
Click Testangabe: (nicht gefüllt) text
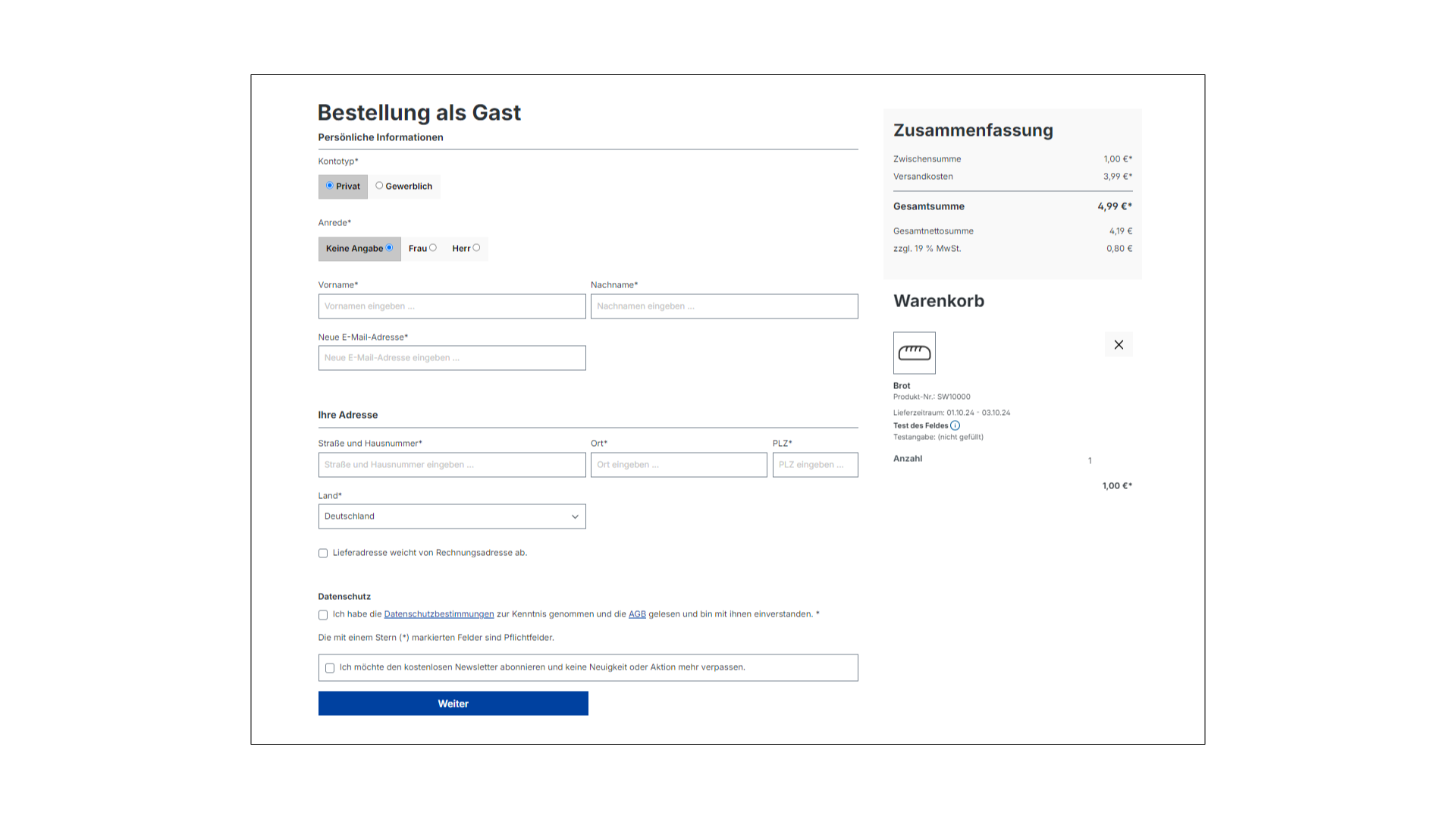(x=938, y=438)
